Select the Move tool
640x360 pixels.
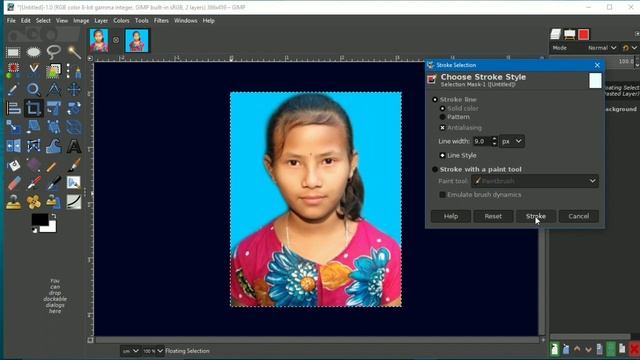74,89
